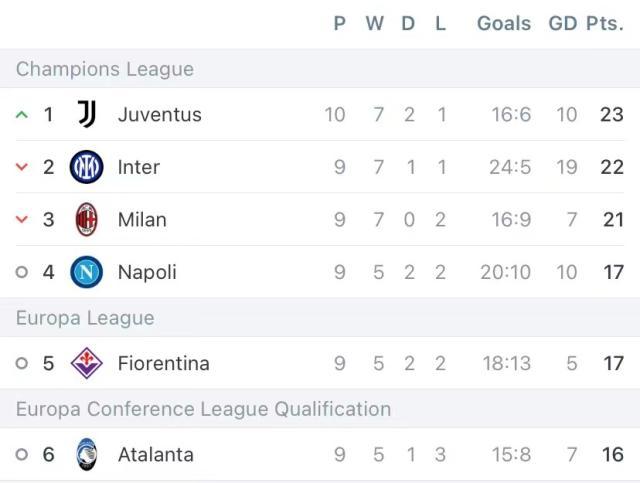Open the Atalanta team page

click(x=156, y=455)
